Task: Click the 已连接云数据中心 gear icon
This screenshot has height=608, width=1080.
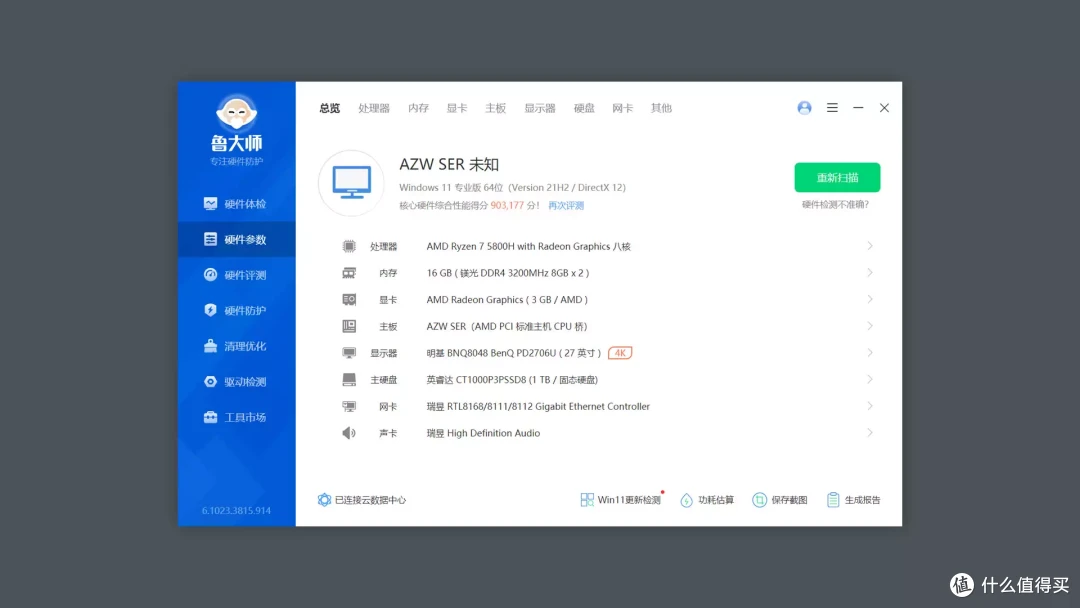Action: click(324, 500)
